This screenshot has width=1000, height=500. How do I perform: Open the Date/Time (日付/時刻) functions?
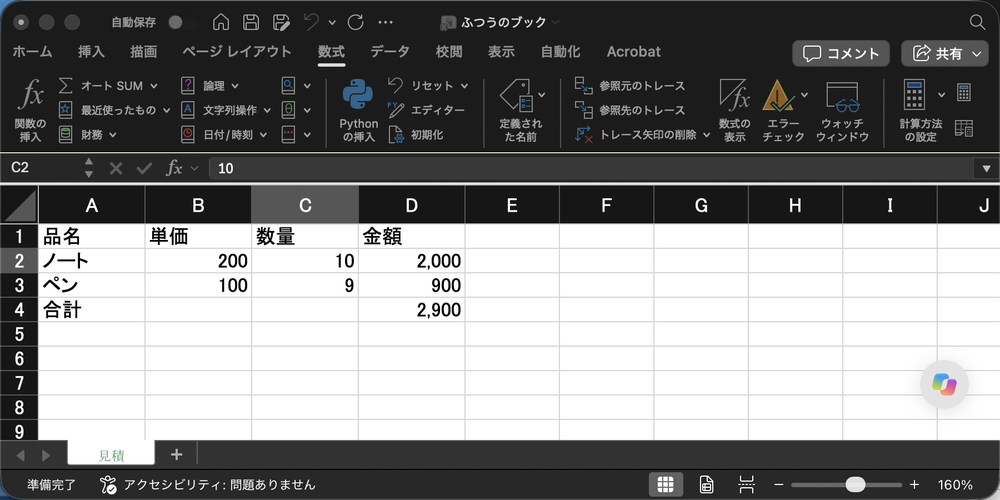click(224, 135)
